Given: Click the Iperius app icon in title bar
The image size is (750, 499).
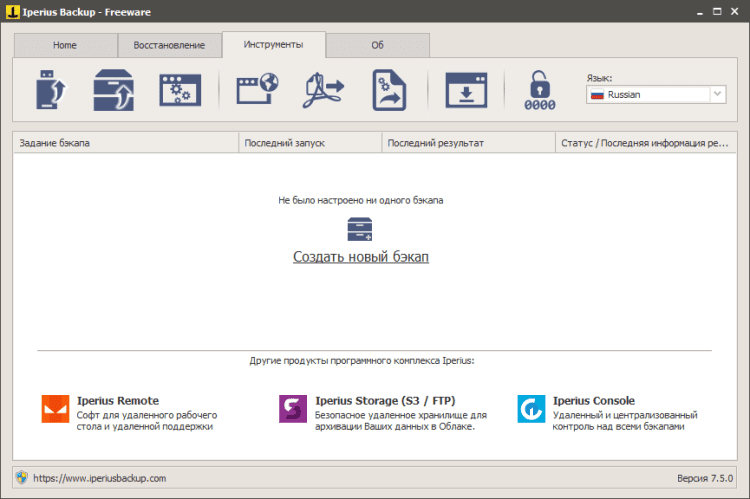Looking at the screenshot, I should pos(12,12).
